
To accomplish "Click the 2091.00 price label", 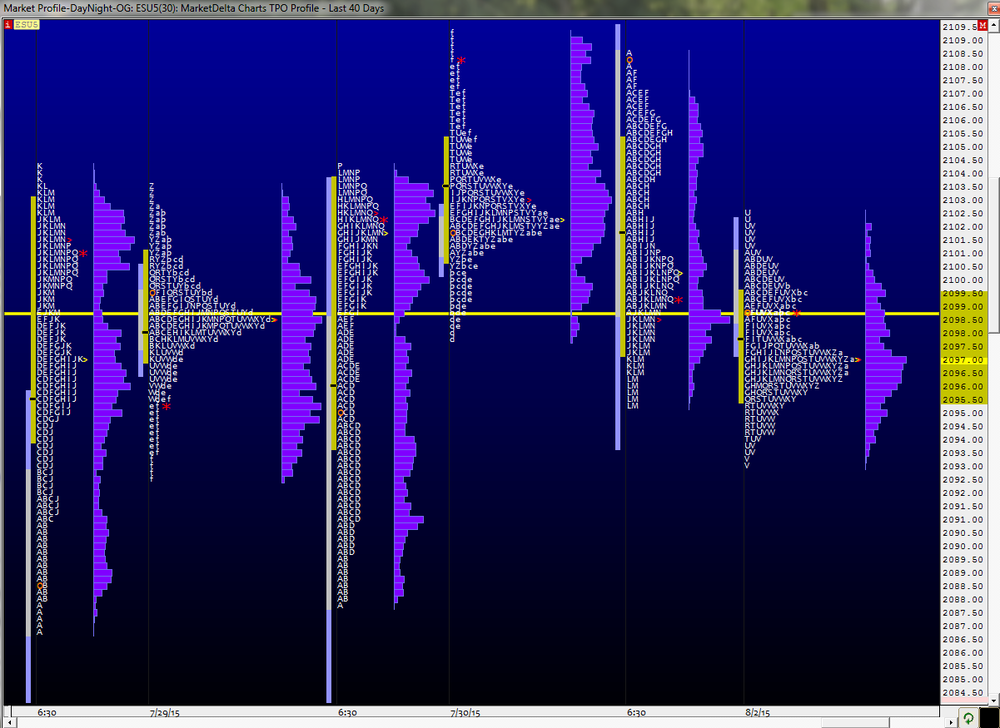I will (x=963, y=520).
